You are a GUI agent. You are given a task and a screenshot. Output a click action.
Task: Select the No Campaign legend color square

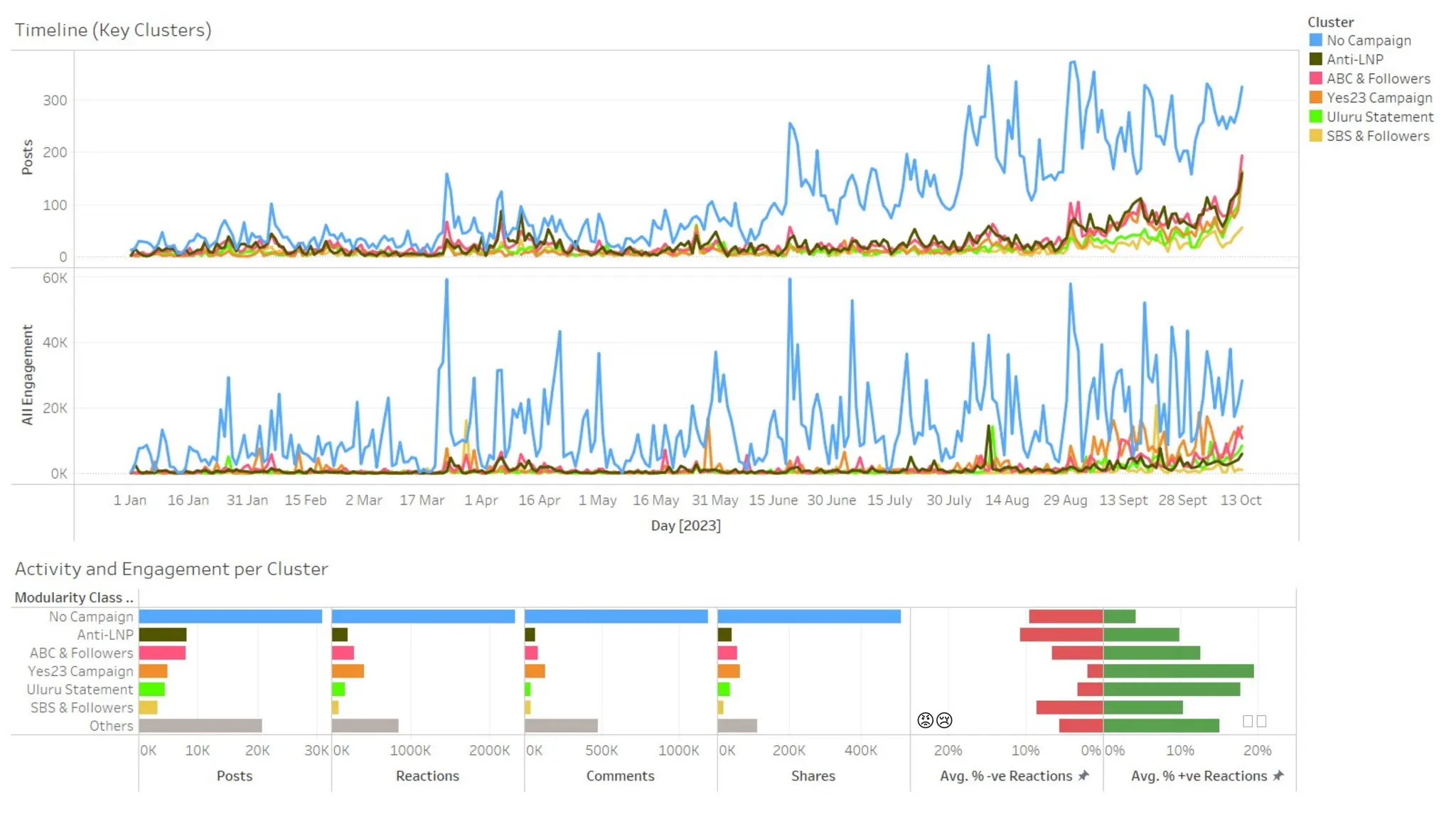tap(1316, 41)
